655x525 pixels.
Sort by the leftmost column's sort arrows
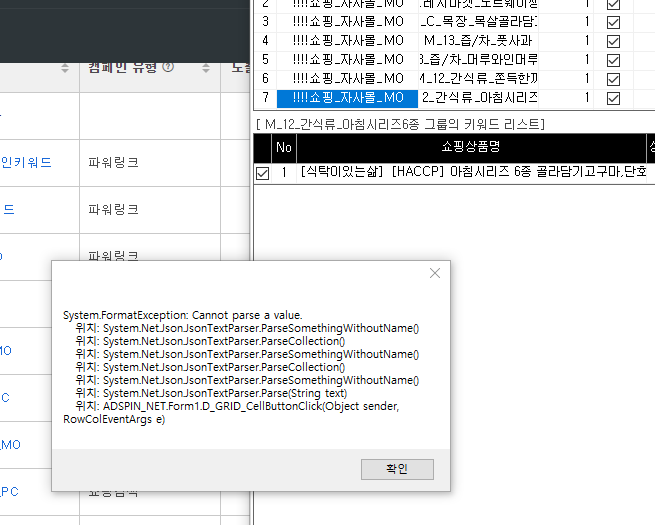click(65, 67)
